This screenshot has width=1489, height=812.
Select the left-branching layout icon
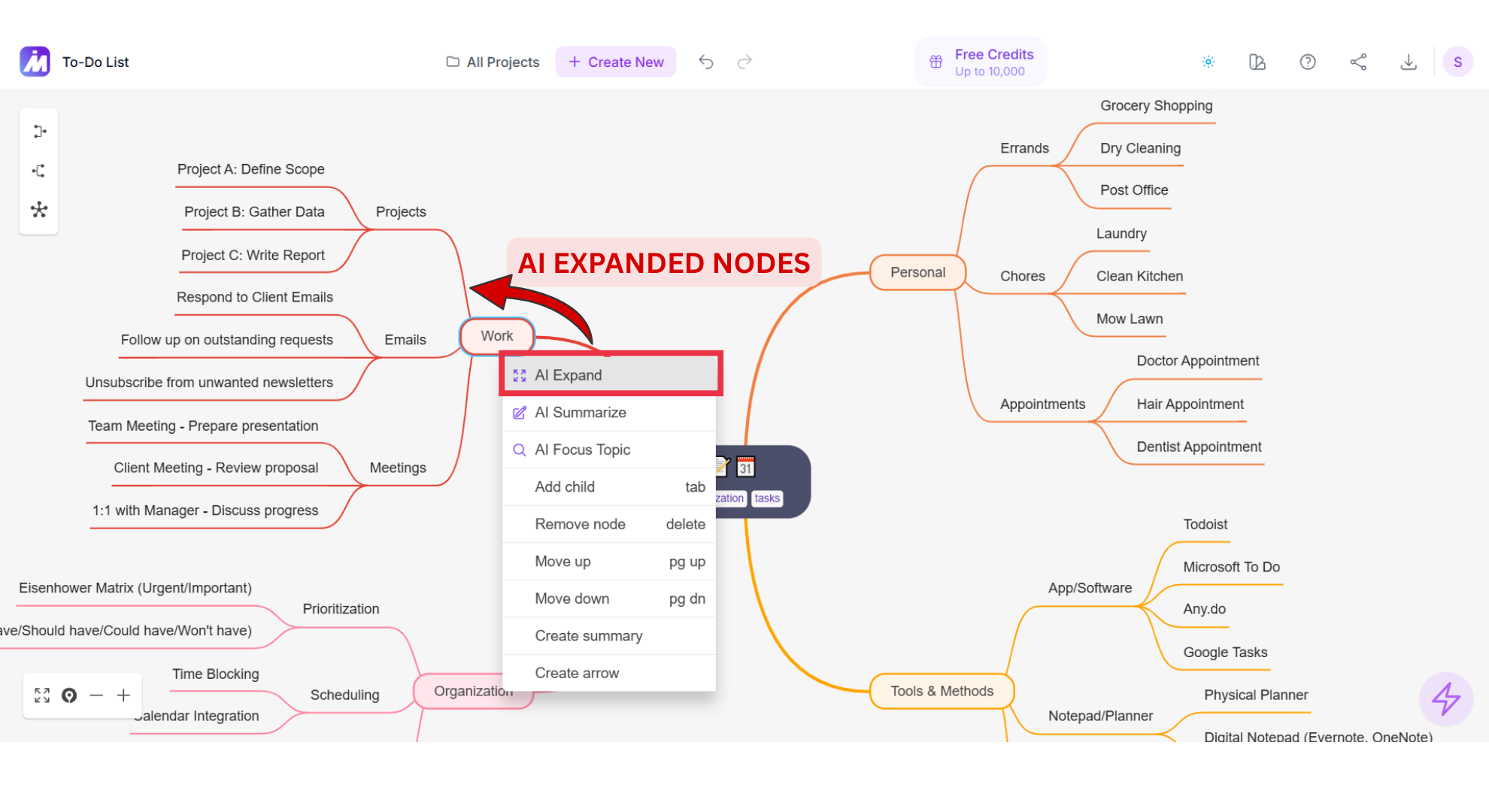(x=39, y=171)
